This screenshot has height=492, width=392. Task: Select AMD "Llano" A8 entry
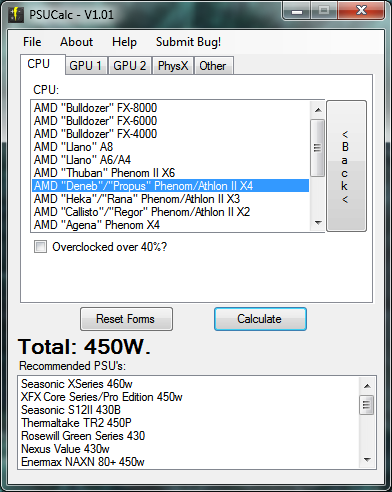coord(170,147)
